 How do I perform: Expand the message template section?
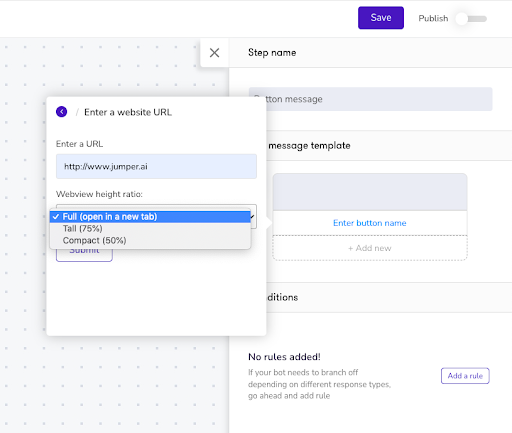[x=389, y=146]
